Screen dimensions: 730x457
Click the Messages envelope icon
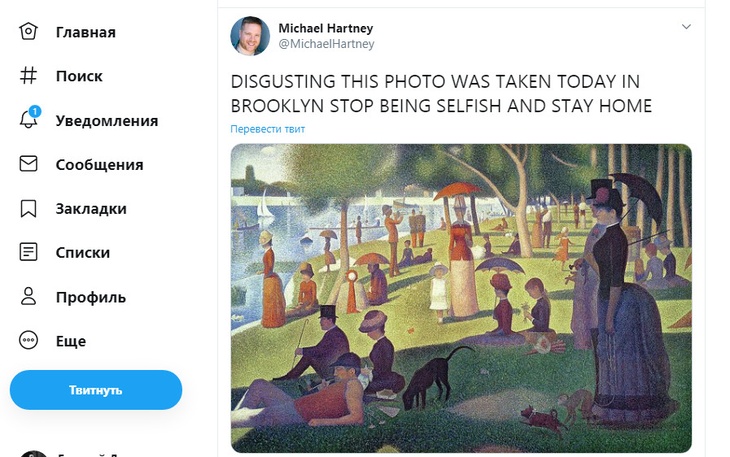tap(29, 164)
